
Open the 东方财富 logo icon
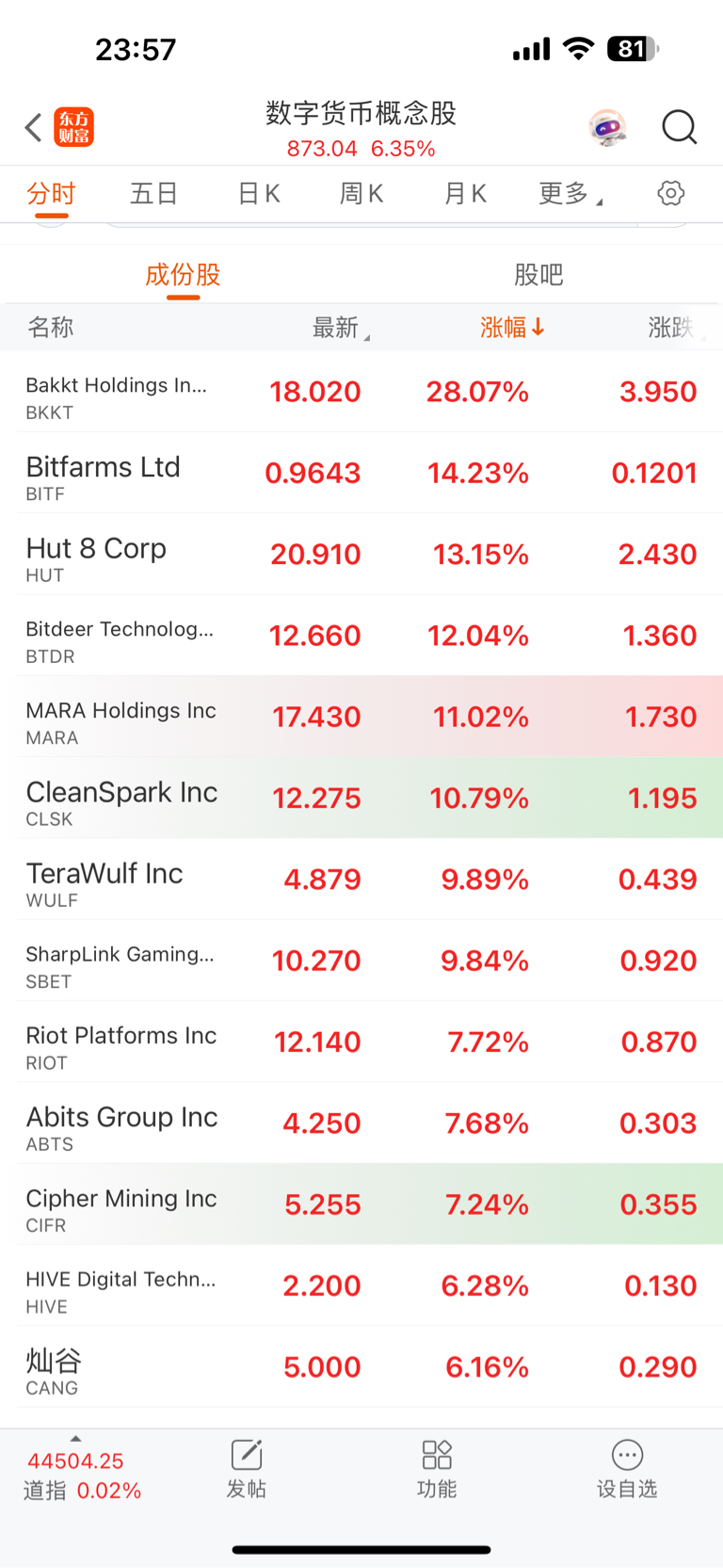pos(74,127)
